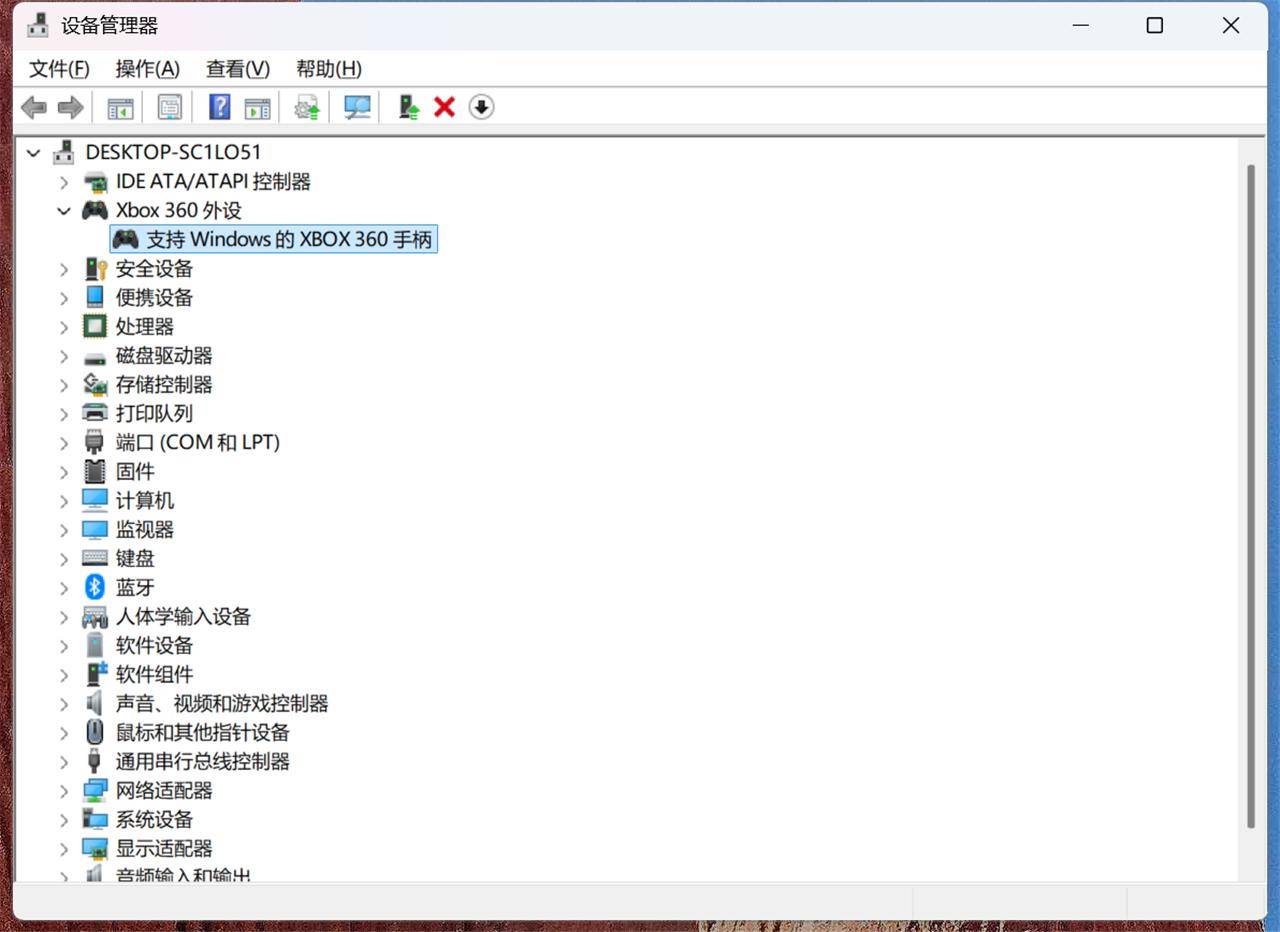Image resolution: width=1280 pixels, height=932 pixels.
Task: Click the properties toolbar icon
Action: coord(170,107)
